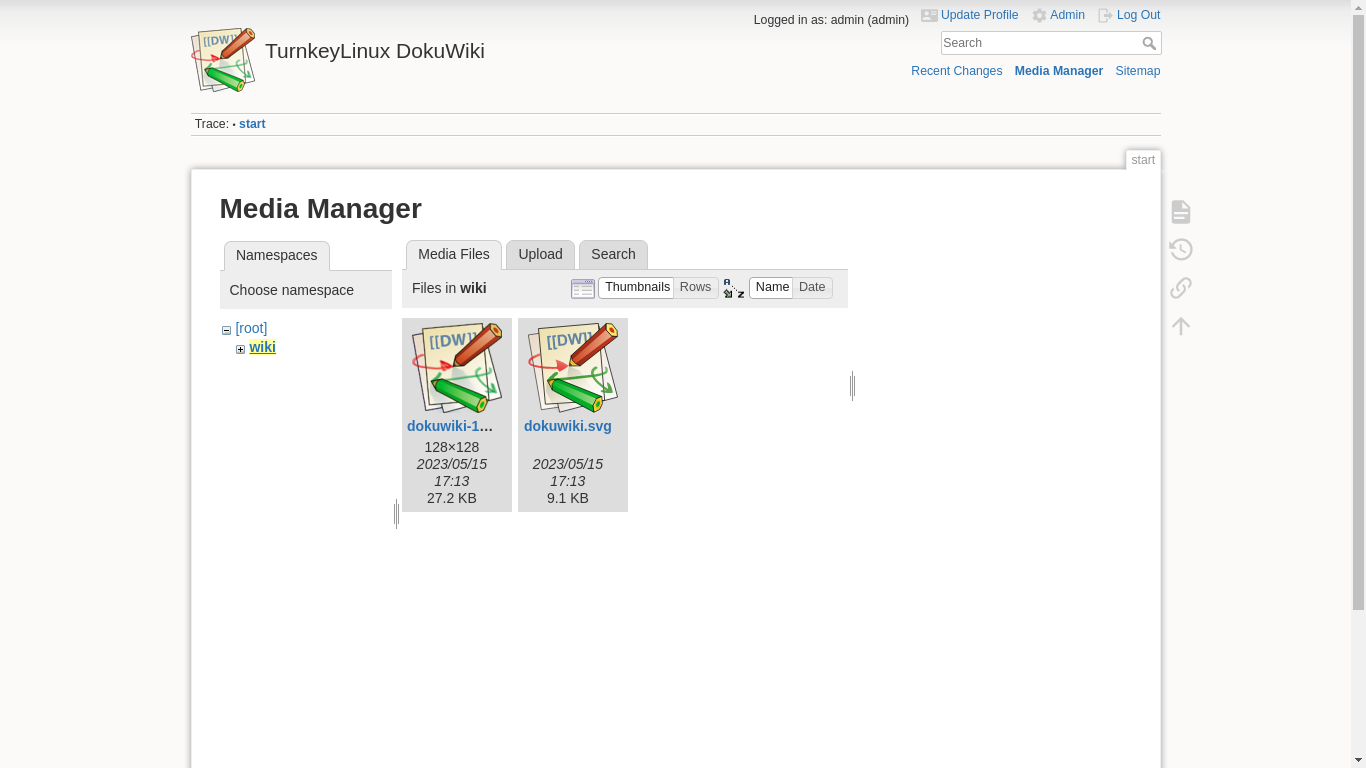Screen dimensions: 1366x768
Task: Switch file view to Rows
Action: click(x=695, y=288)
